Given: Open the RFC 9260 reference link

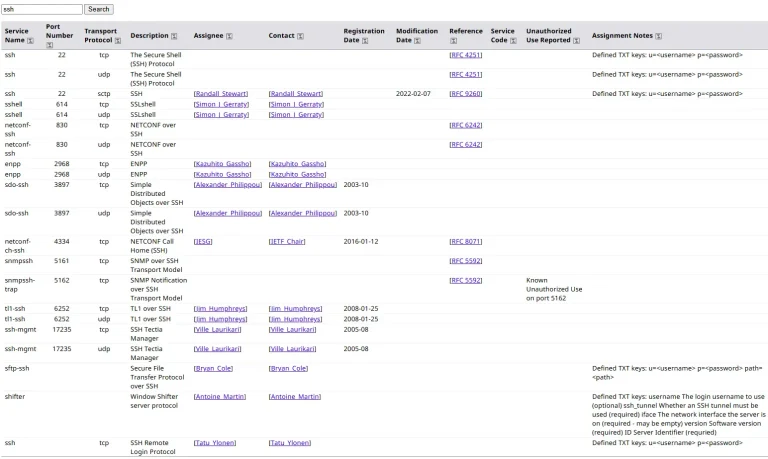Looking at the screenshot, I should (466, 94).
